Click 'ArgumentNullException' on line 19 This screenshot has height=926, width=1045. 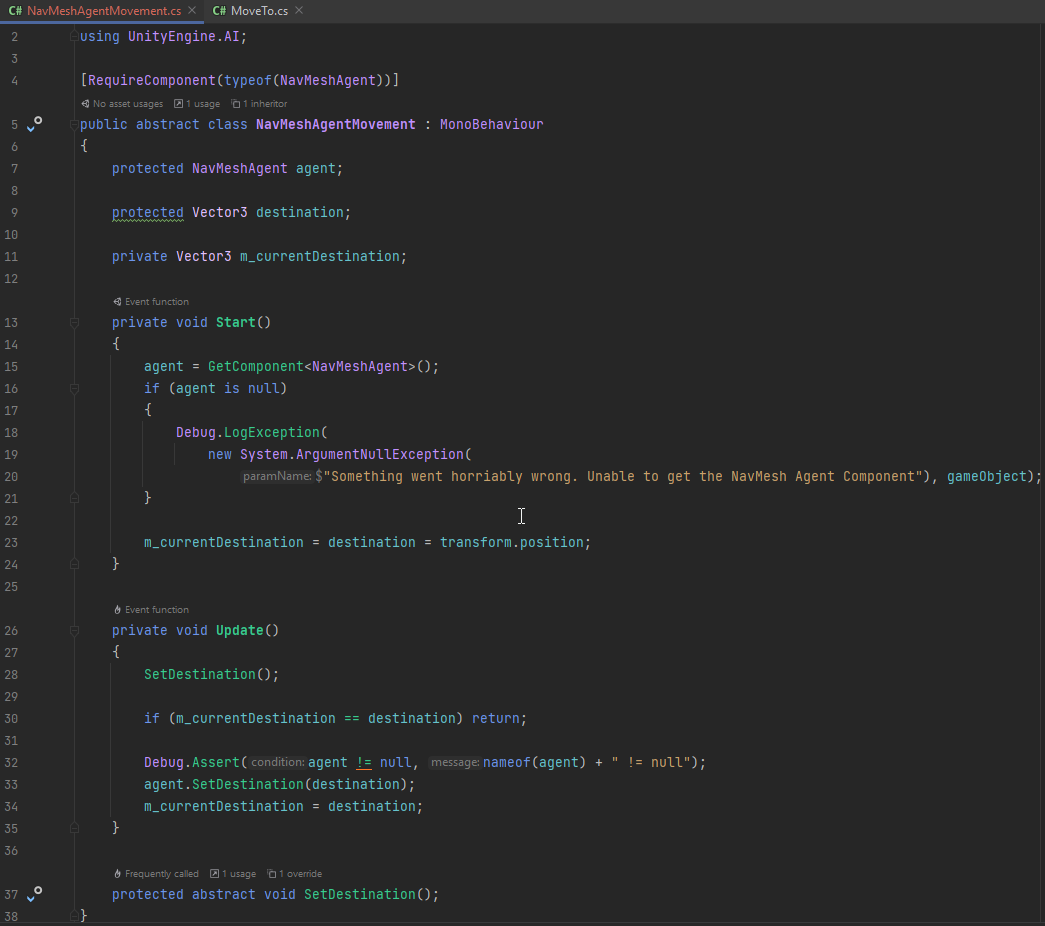(x=379, y=454)
